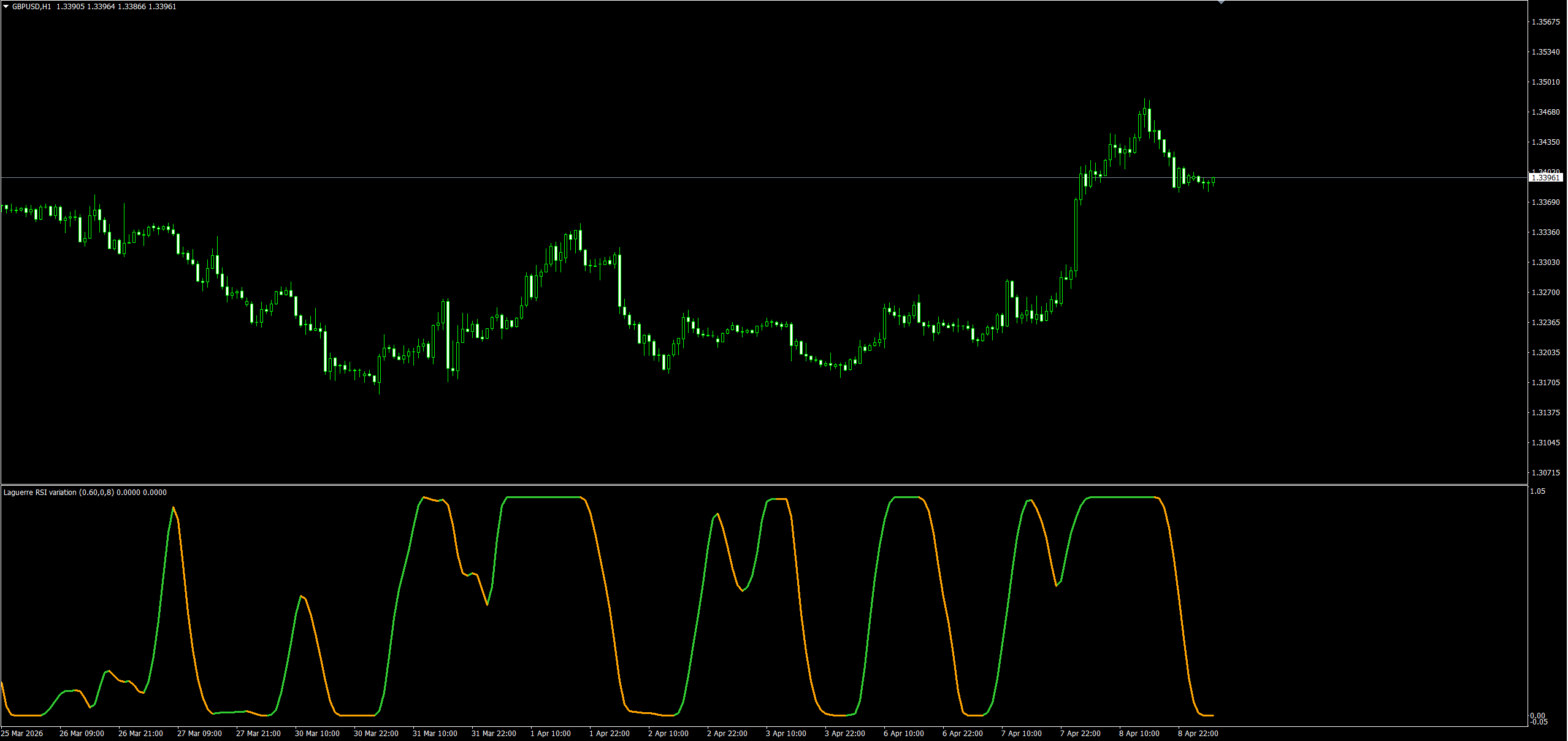Click the 1.35010 price scale label
1568x741 pixels.
1545,82
